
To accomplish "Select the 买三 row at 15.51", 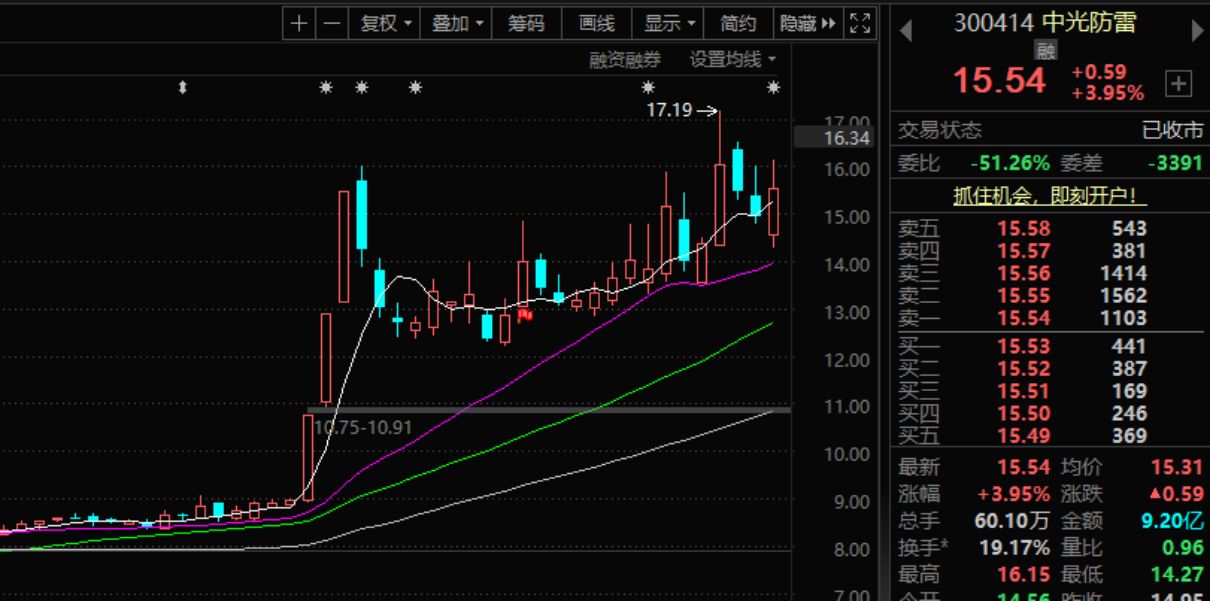I will click(1050, 391).
